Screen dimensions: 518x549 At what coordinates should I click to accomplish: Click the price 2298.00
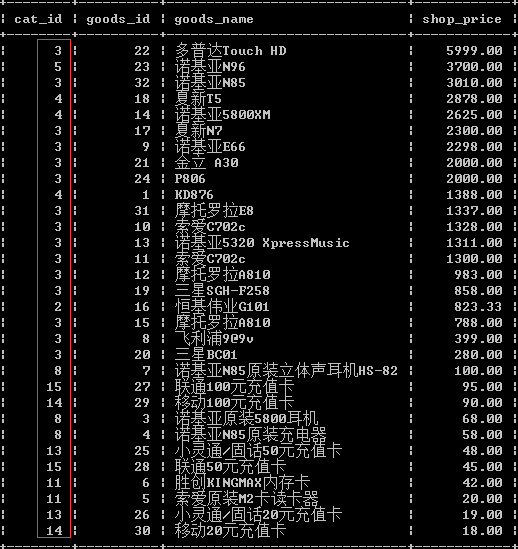tap(474, 147)
